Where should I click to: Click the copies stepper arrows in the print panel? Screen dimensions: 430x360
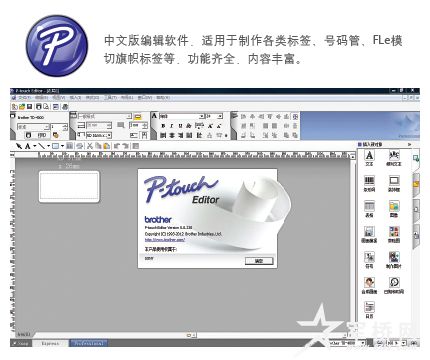pyautogui.click(x=65, y=127)
